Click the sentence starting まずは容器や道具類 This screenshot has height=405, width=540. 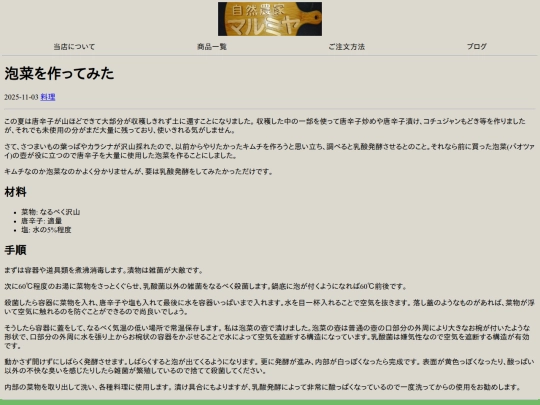(x=103, y=270)
